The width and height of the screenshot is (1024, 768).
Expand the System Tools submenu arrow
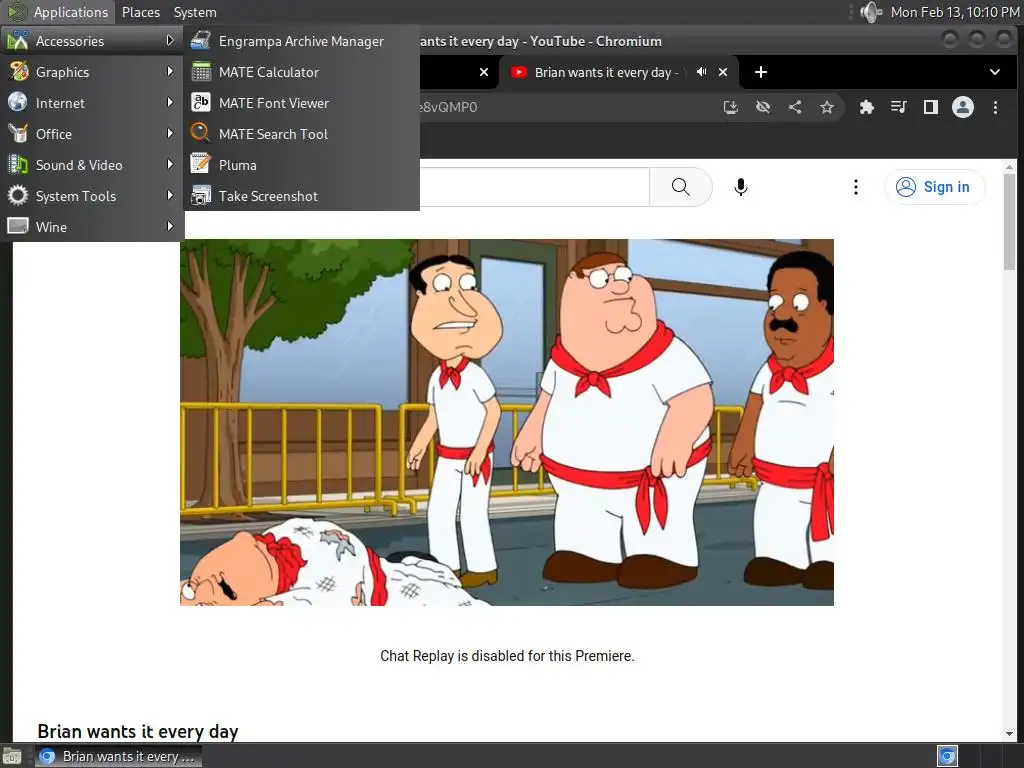tap(170, 195)
